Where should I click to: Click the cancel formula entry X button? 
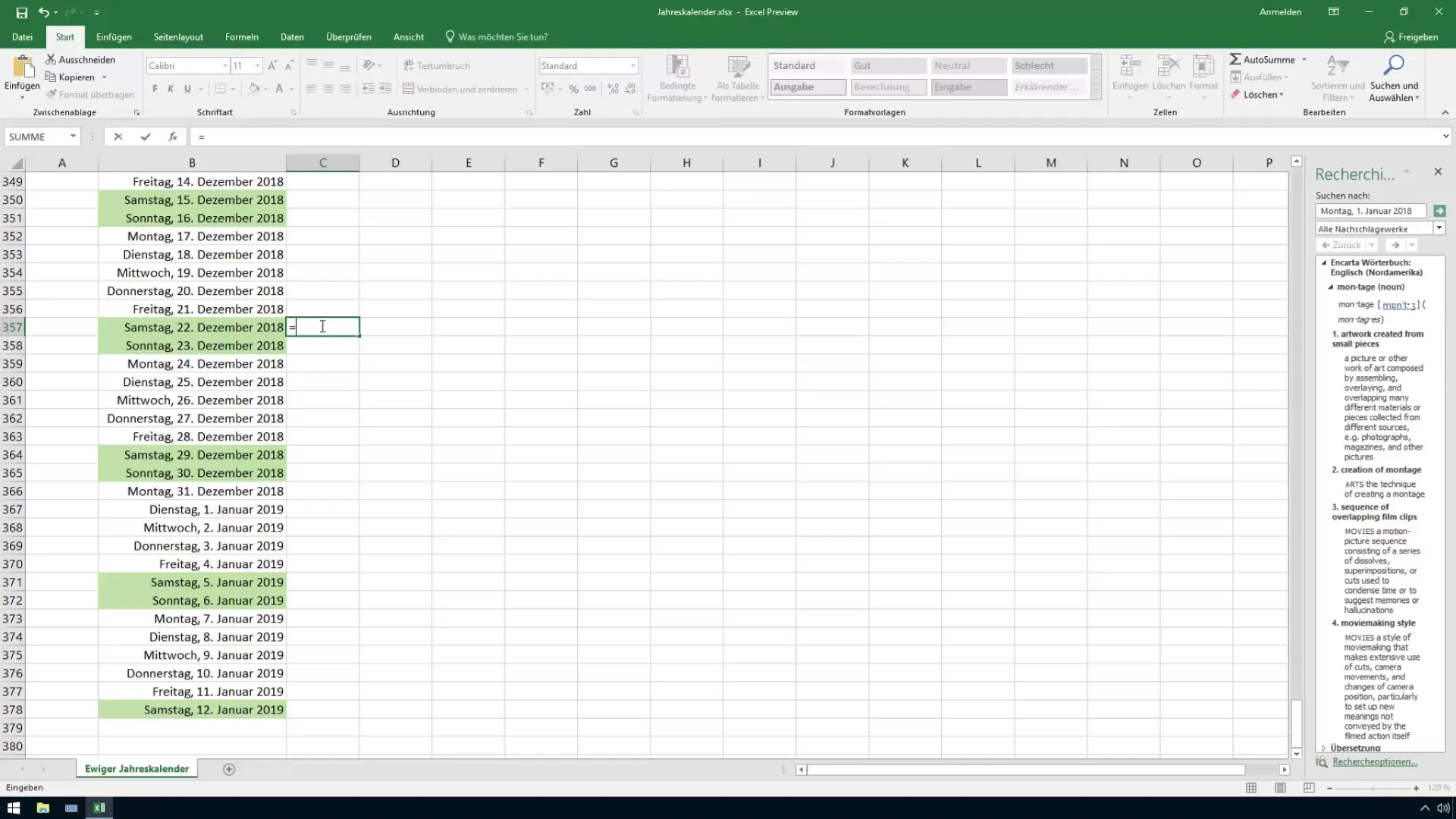(118, 136)
